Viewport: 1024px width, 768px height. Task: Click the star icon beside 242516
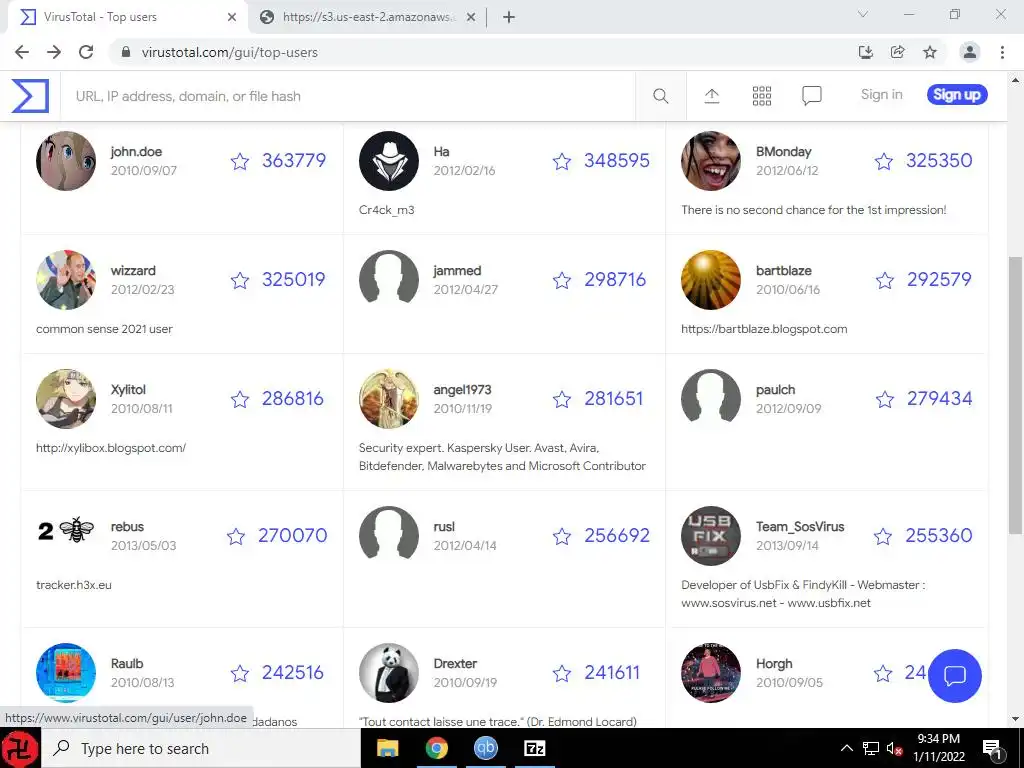[240, 673]
